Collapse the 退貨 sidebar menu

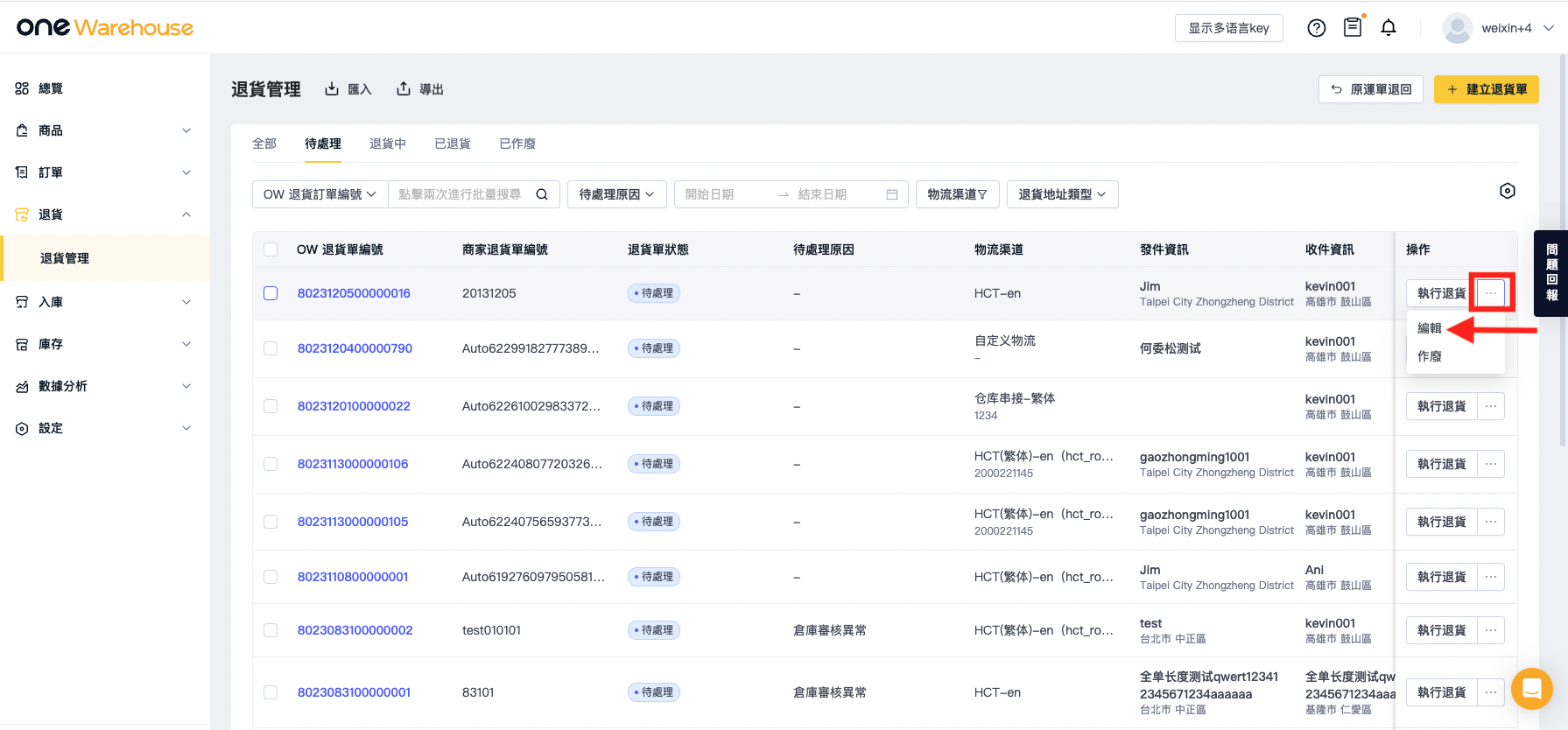click(186, 214)
